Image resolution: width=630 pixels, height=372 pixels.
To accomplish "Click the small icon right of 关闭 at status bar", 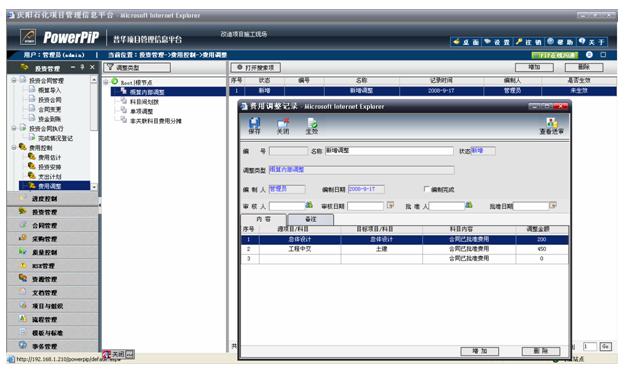I will [x=130, y=354].
